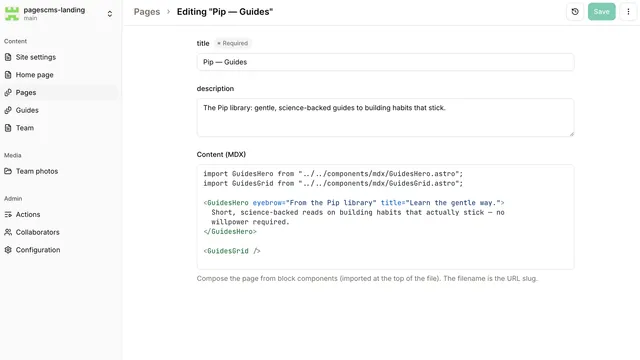Open the page history clock icon

tap(575, 12)
